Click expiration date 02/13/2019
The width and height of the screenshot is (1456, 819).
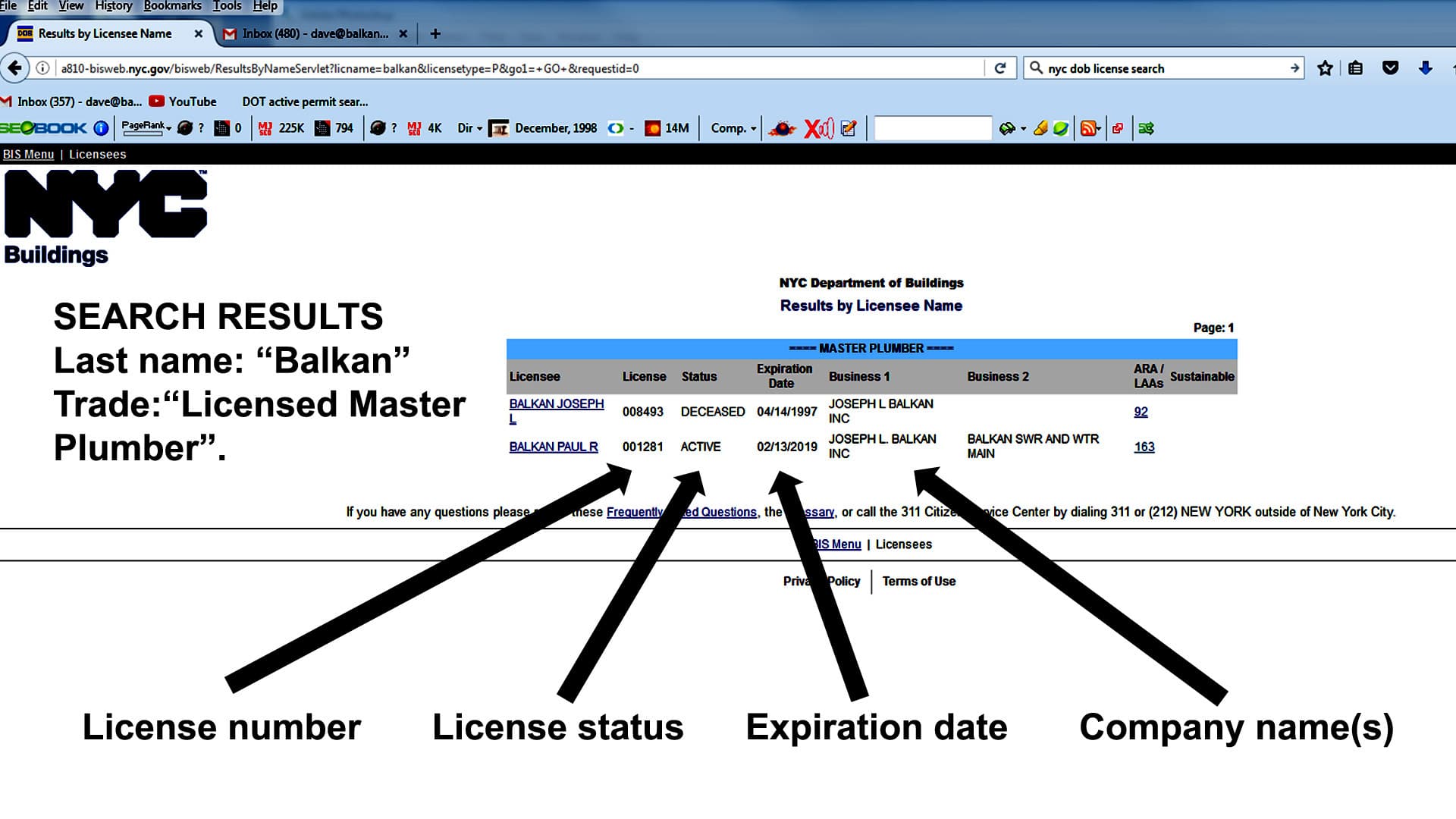[787, 447]
